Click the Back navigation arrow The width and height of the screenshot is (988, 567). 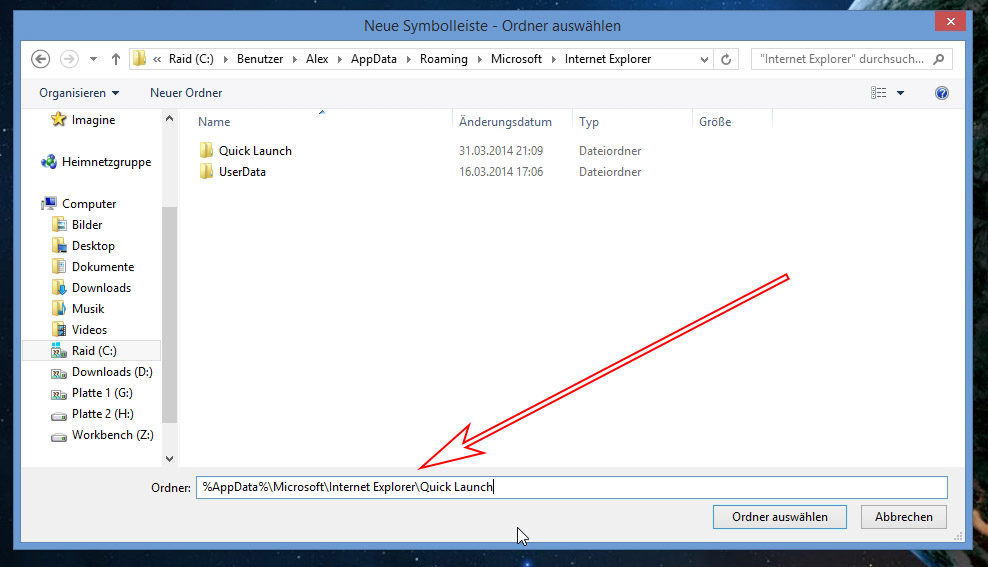41,59
